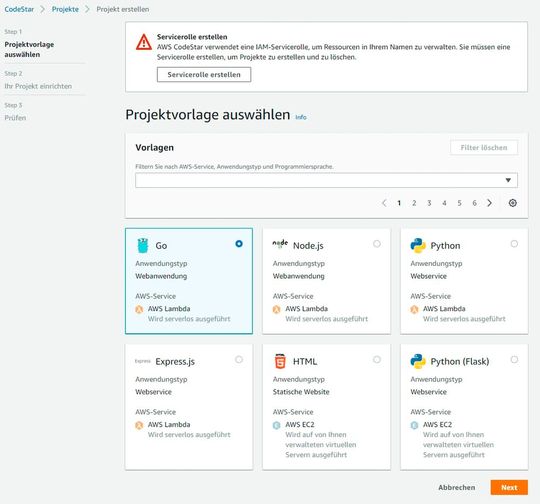Select the Go template radio button
Screen dimensions: 540x504
pos(239,244)
